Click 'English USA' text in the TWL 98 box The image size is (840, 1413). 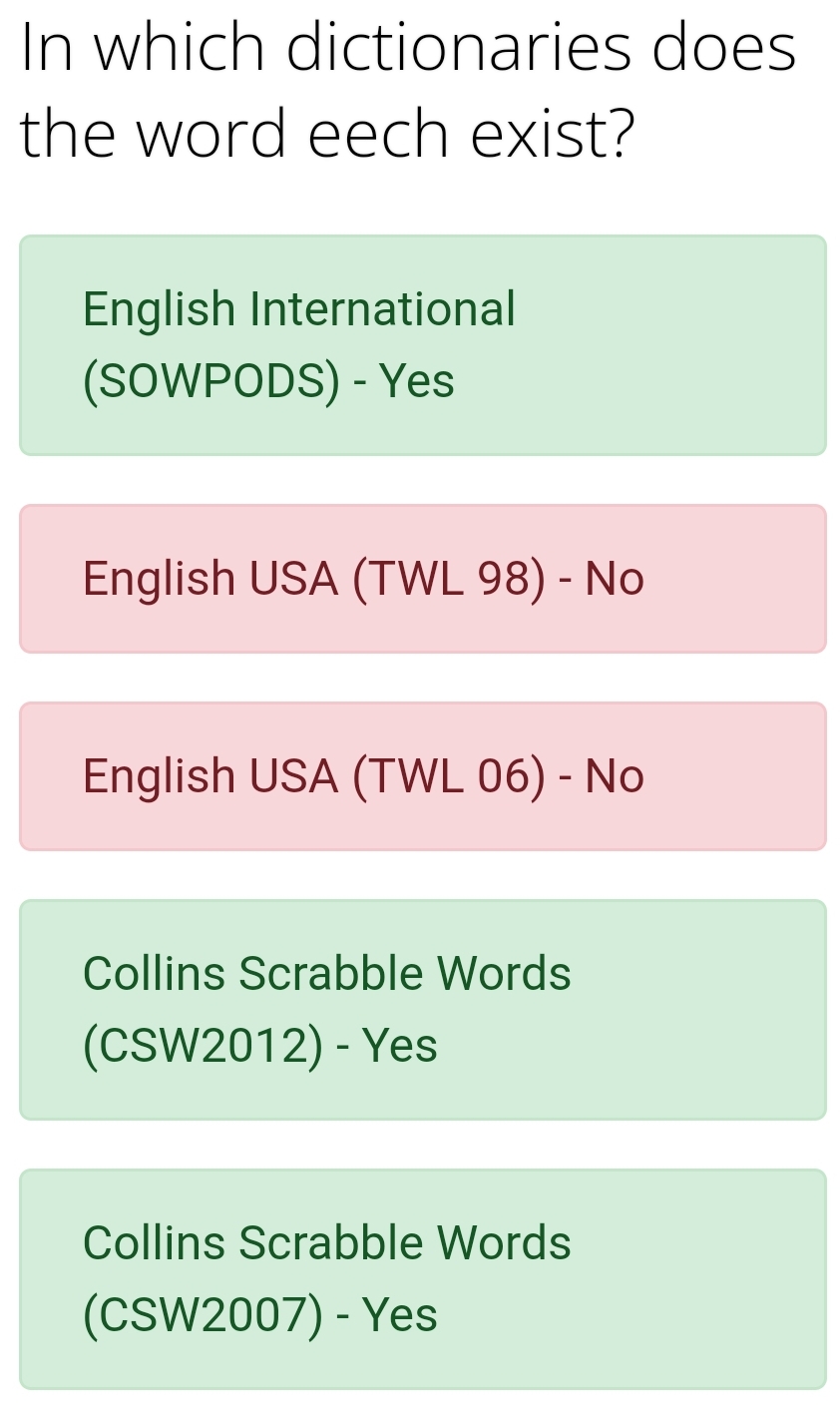click(210, 579)
